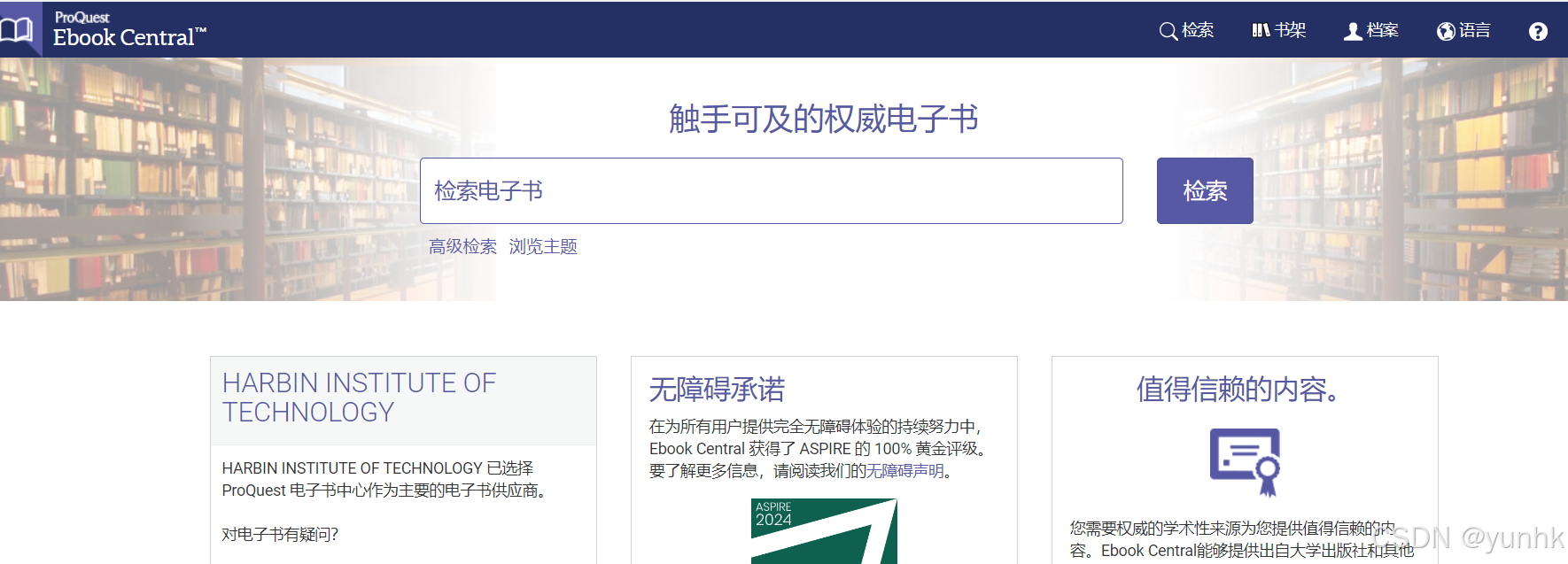Click the certificate ribbon icon
The image size is (1568, 564).
pos(1245,462)
